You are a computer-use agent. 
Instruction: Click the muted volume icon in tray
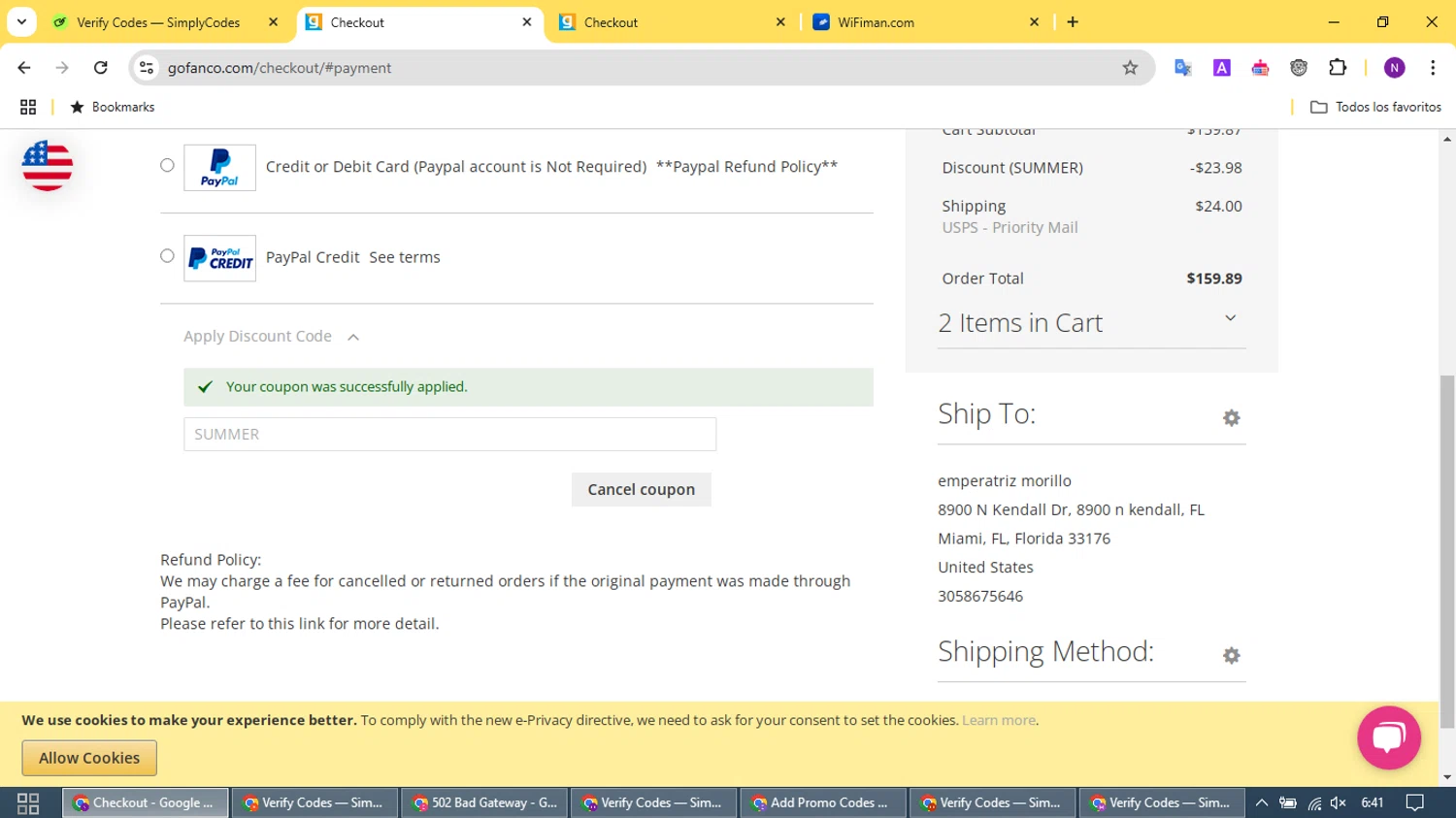1339,803
